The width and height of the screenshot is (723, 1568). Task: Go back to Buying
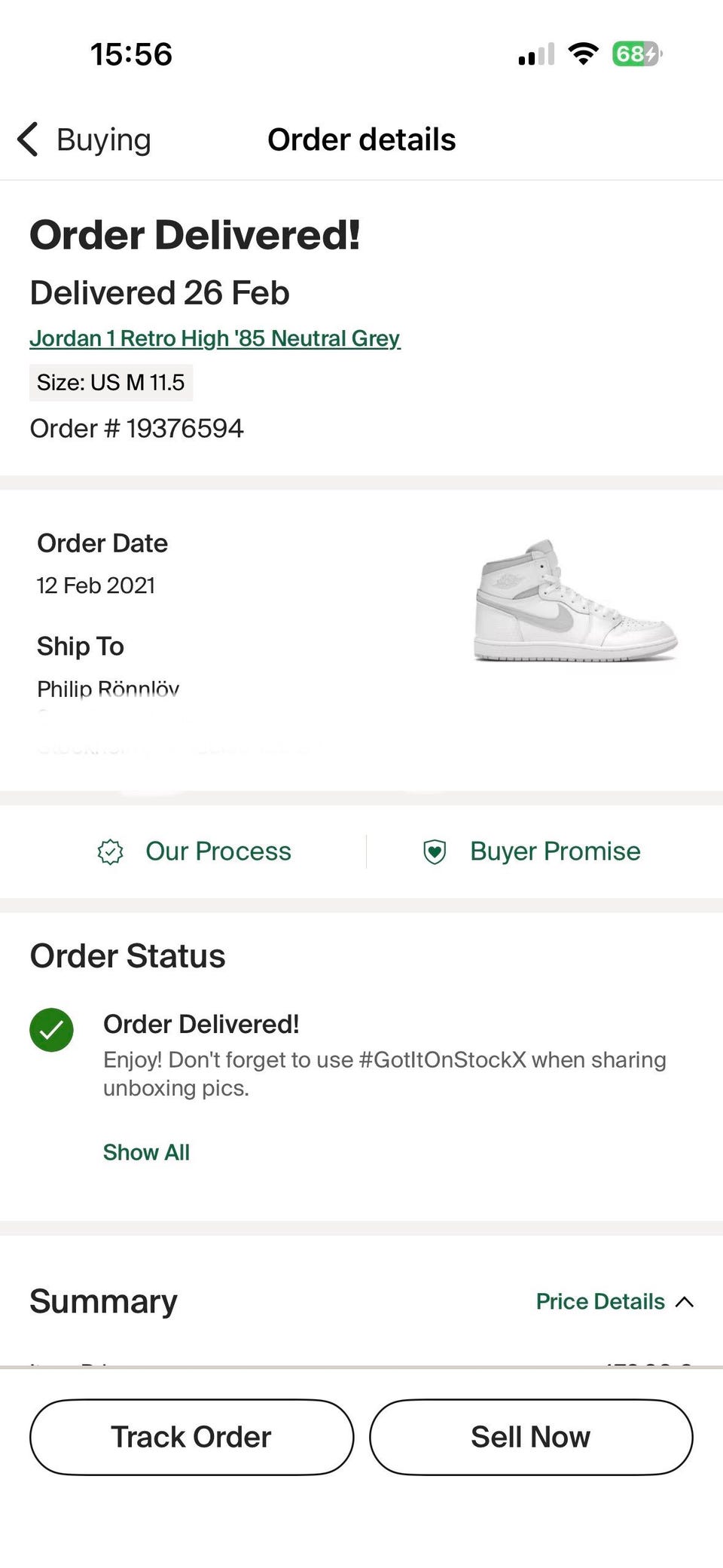[x=104, y=140]
